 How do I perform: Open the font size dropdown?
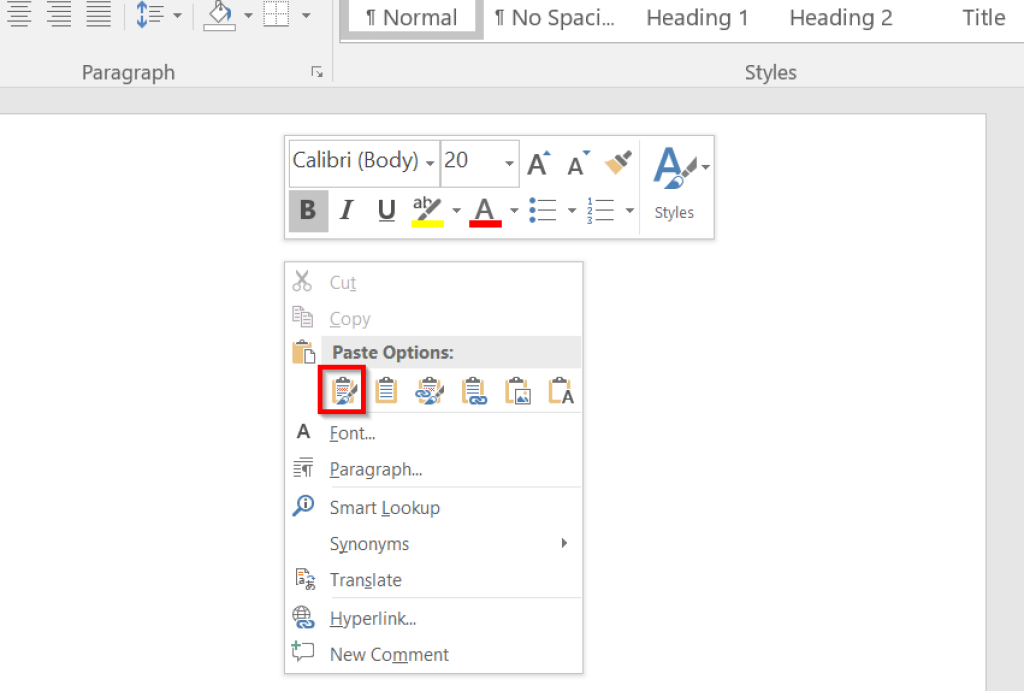(x=508, y=161)
